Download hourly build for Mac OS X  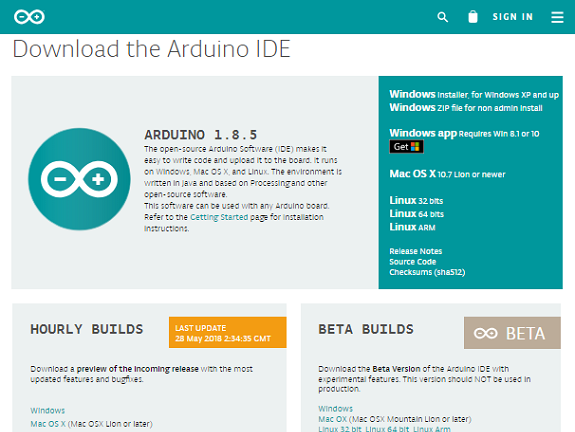[48, 424]
